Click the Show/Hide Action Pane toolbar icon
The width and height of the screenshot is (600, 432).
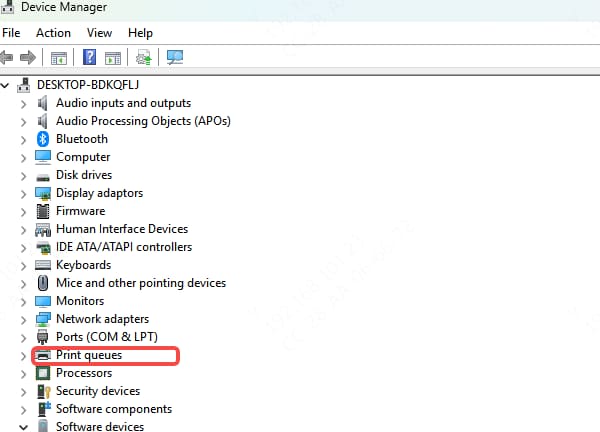click(113, 58)
